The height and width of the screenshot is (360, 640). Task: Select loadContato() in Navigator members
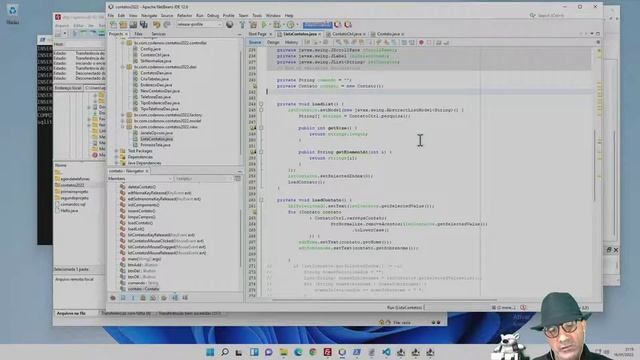(x=140, y=223)
